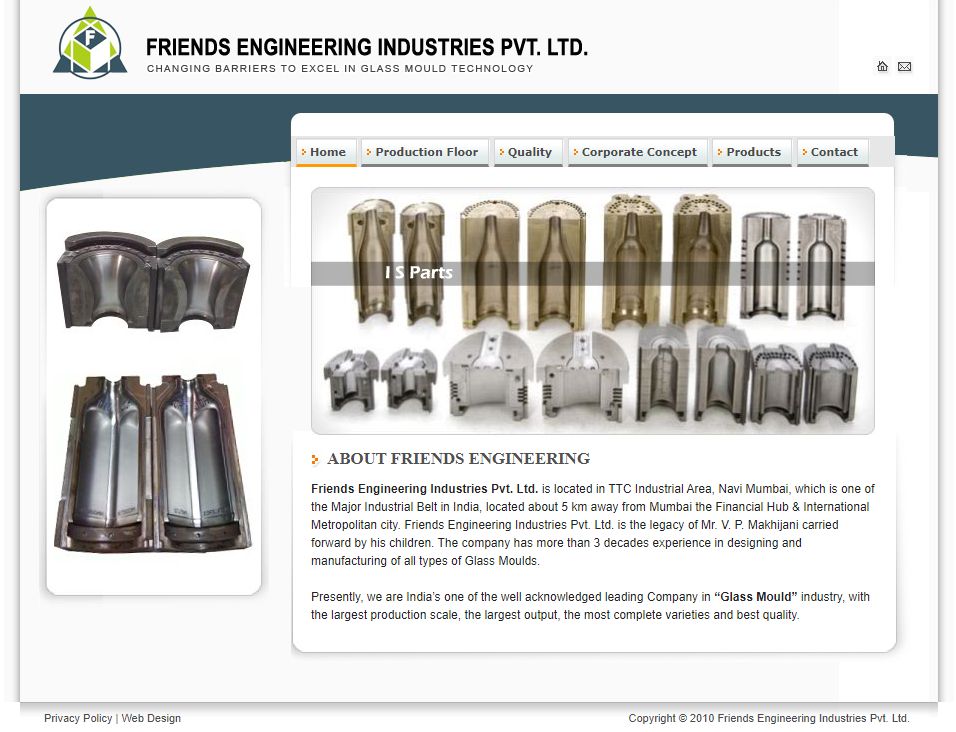Go to the Production Floor tab
Viewport: 956px width, 732px height.
point(425,152)
